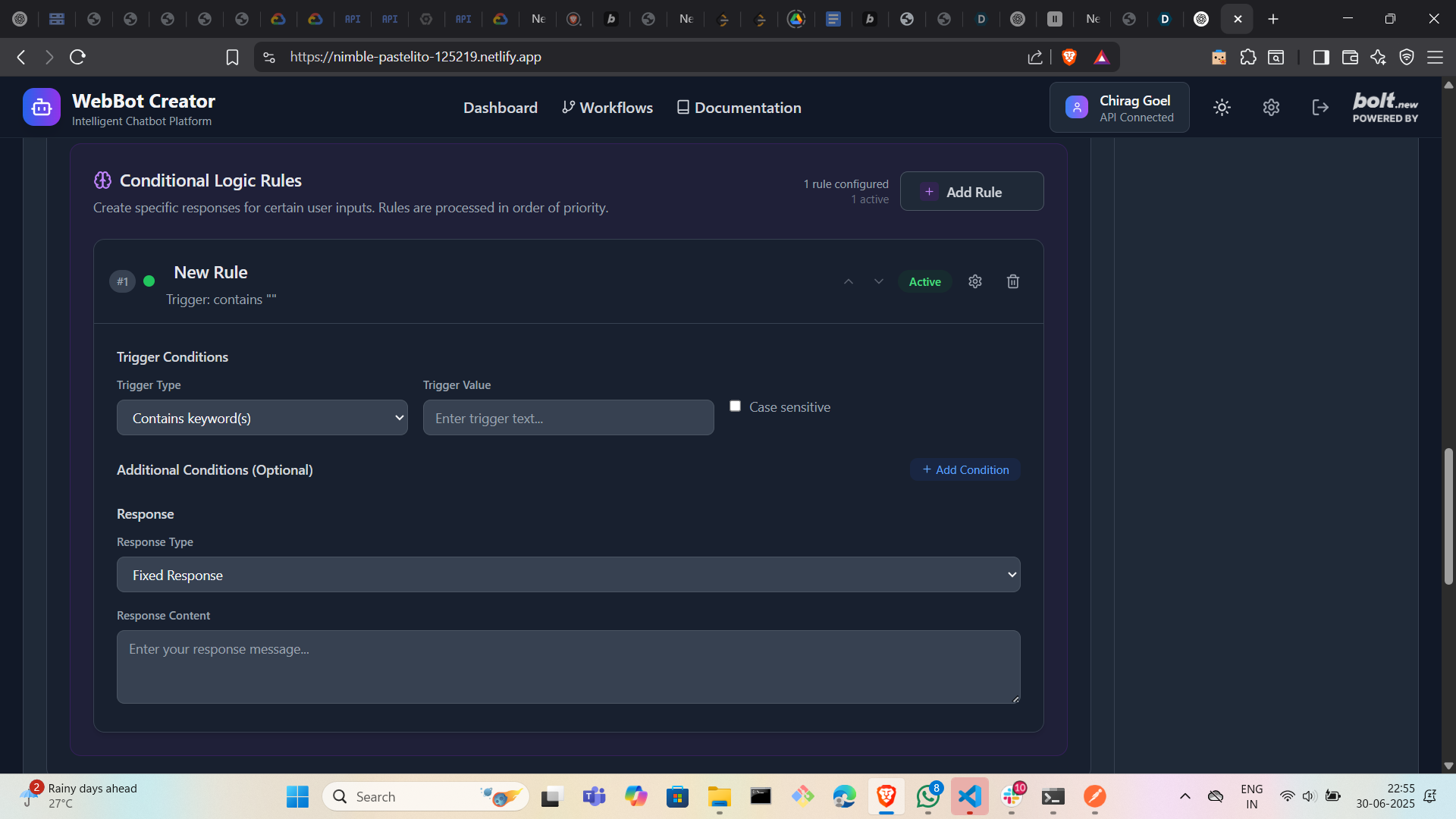Click Brave Shields icon in address bar
Image resolution: width=1456 pixels, height=819 pixels.
pos(1069,57)
